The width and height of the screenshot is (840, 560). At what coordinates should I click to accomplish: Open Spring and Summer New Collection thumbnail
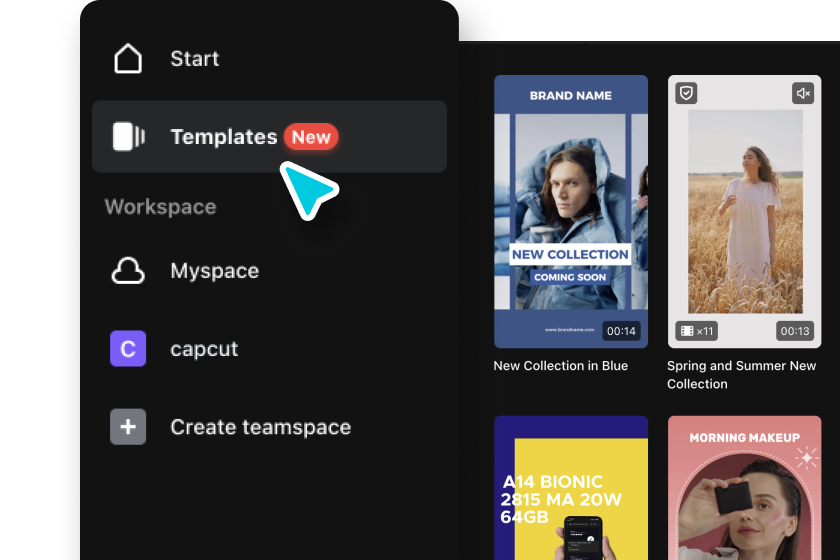[745, 212]
